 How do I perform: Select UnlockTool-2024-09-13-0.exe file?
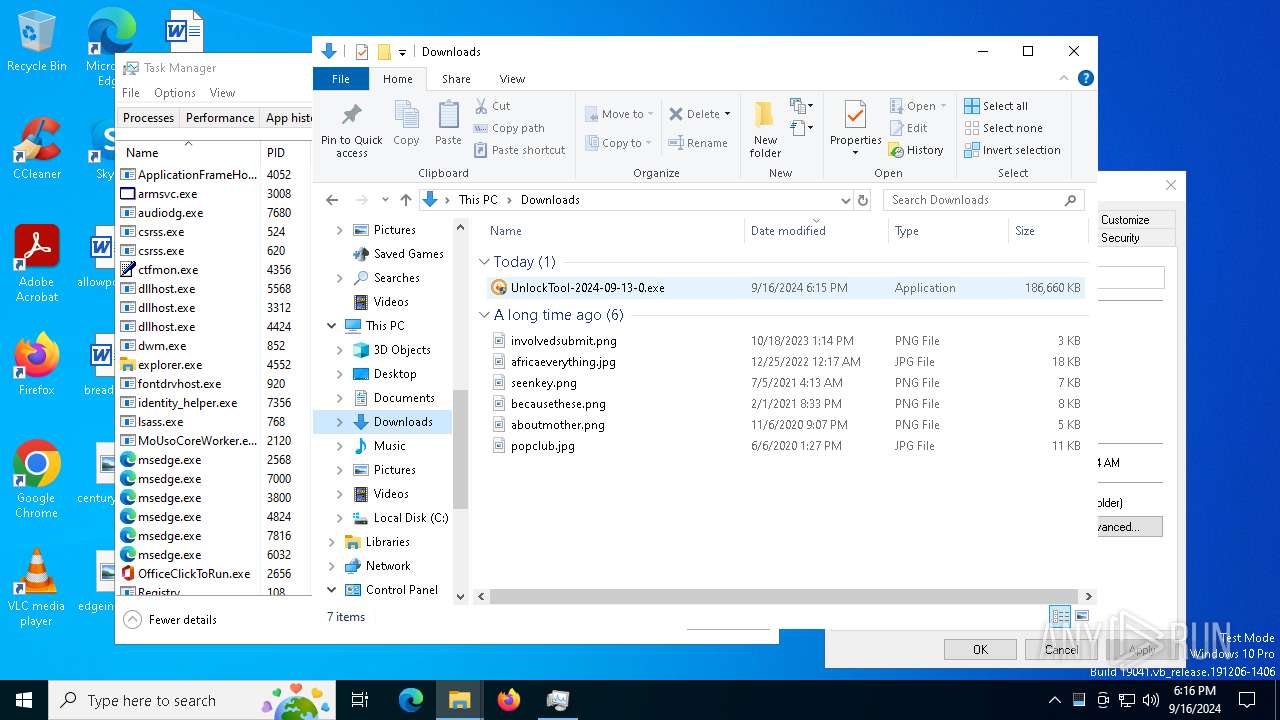pos(785,288)
